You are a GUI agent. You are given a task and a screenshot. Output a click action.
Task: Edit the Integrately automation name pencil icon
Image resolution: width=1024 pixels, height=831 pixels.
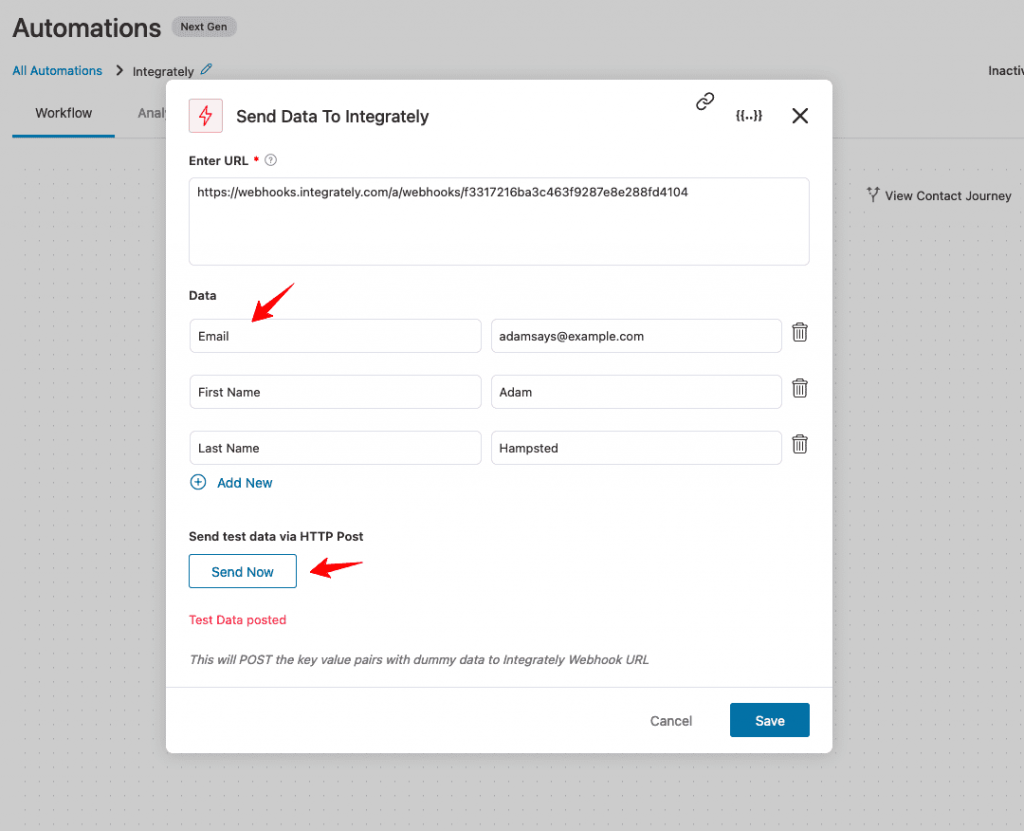click(206, 69)
